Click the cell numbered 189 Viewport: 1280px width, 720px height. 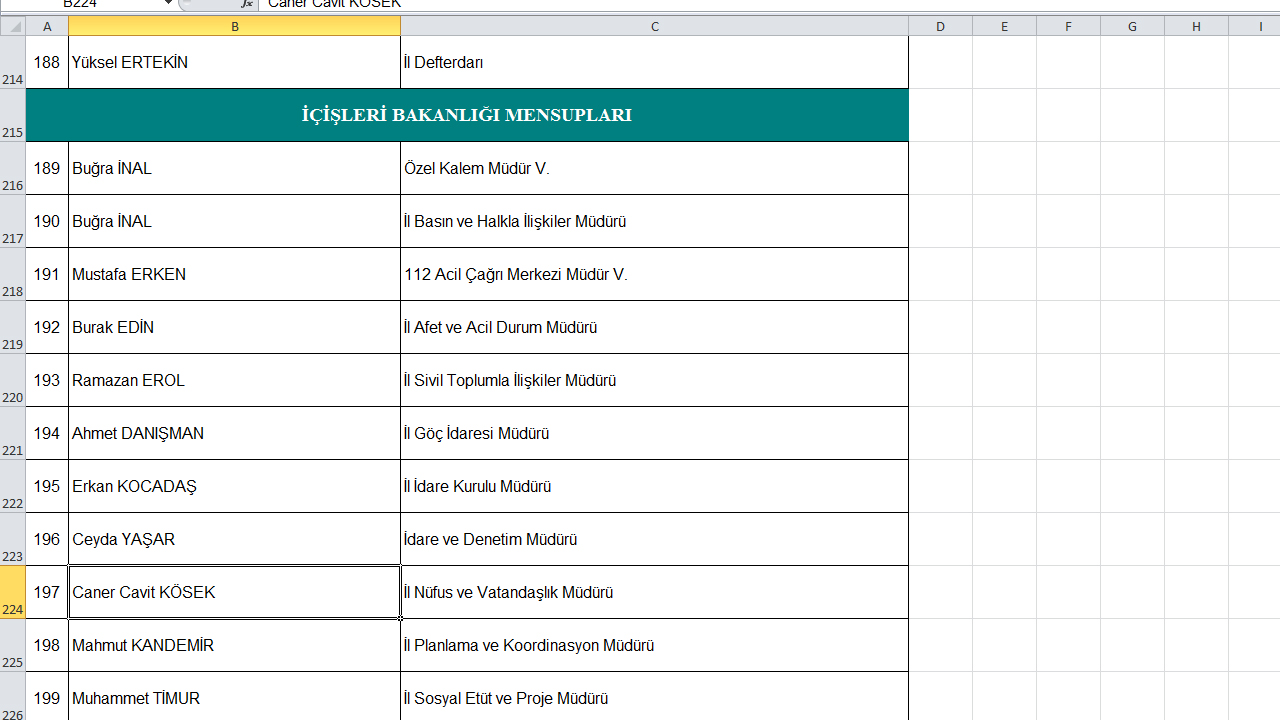(47, 168)
